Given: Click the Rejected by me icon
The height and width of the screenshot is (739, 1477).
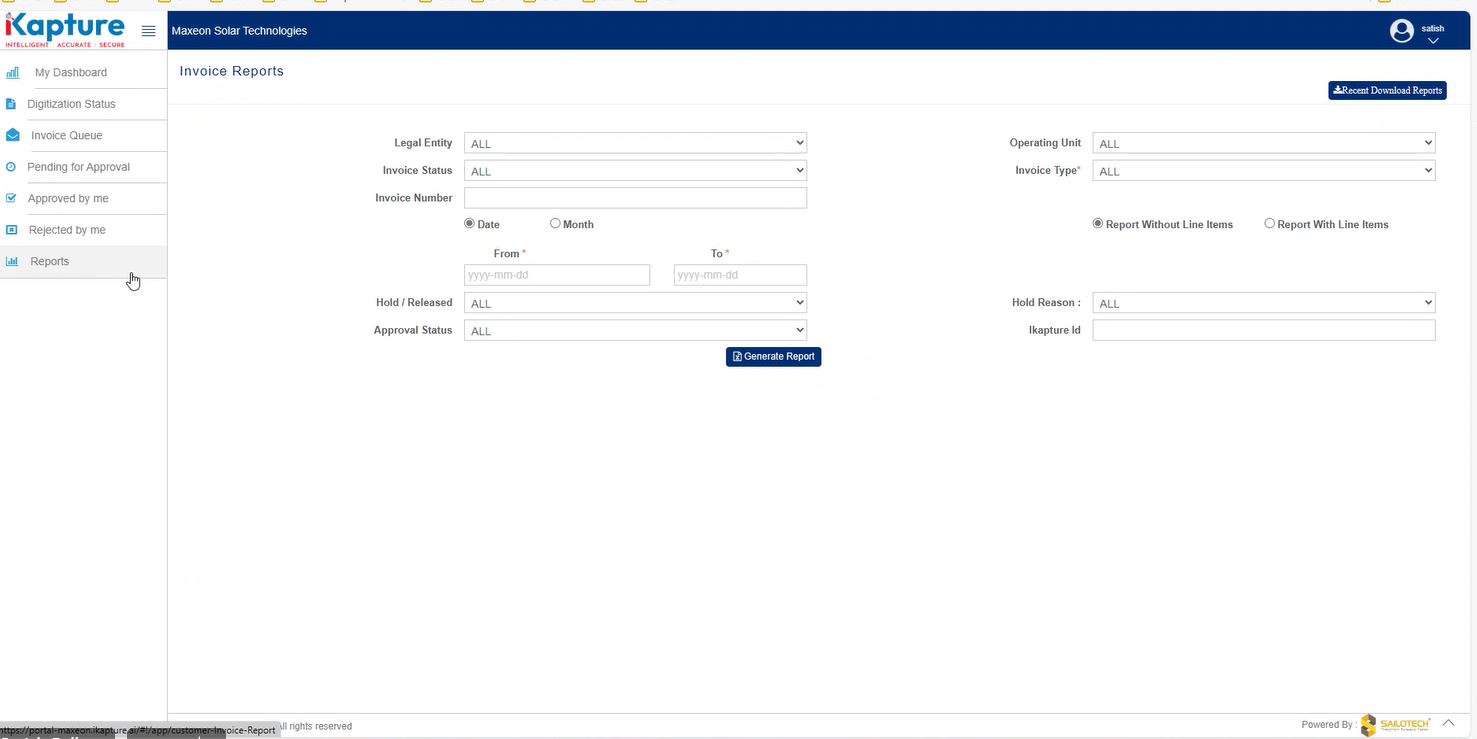Looking at the screenshot, I should [x=12, y=230].
